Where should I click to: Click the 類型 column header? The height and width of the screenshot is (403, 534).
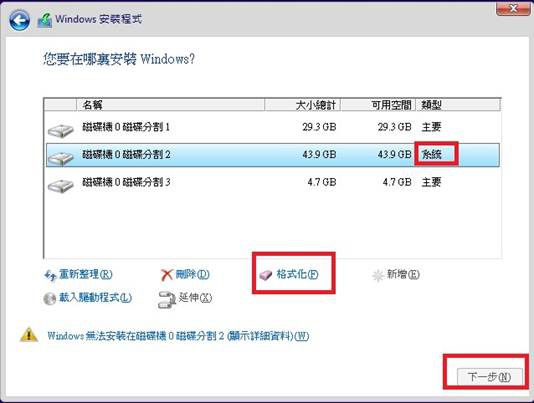pyautogui.click(x=458, y=105)
